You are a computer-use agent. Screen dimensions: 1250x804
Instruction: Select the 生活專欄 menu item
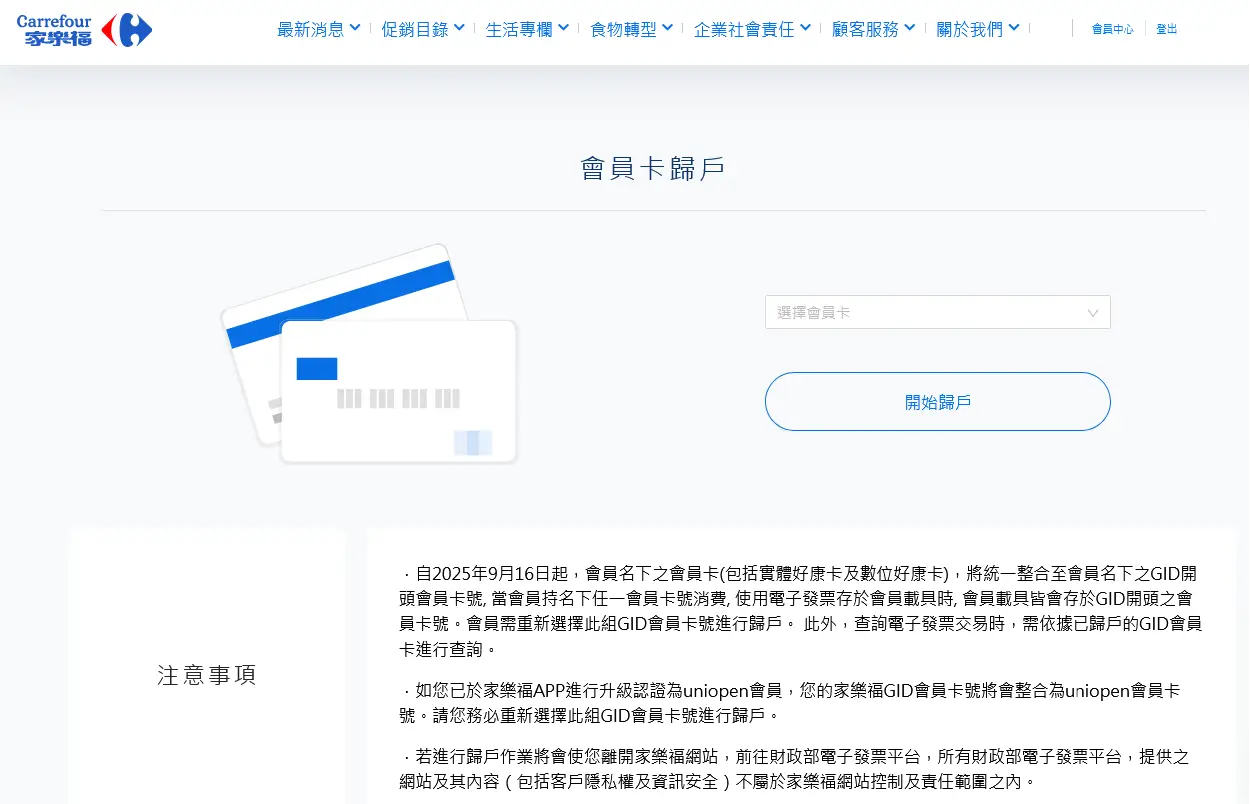coord(518,30)
